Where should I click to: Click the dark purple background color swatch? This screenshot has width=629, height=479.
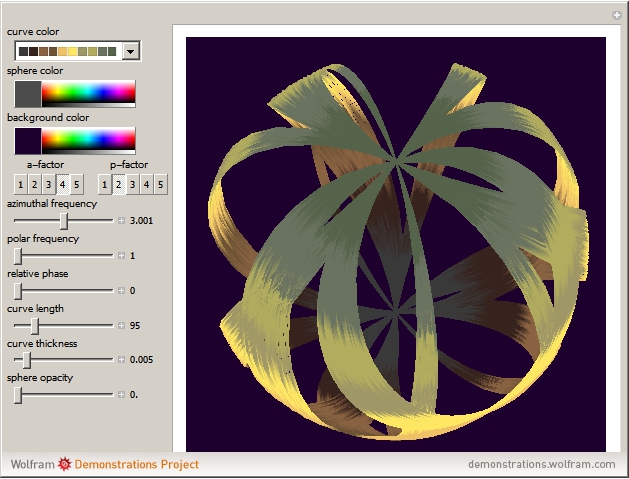28,141
